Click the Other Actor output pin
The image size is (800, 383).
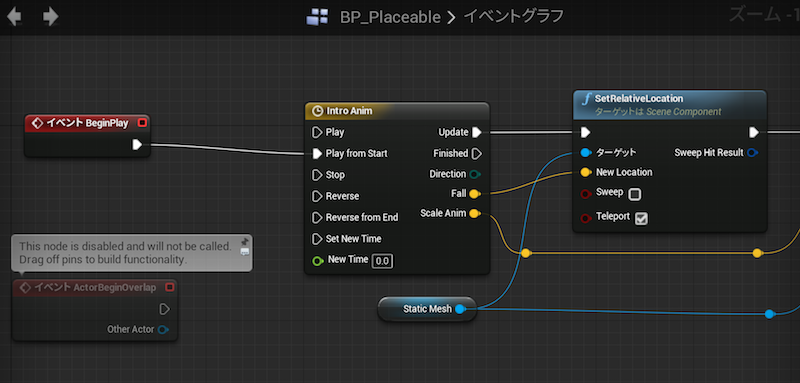[x=163, y=330]
